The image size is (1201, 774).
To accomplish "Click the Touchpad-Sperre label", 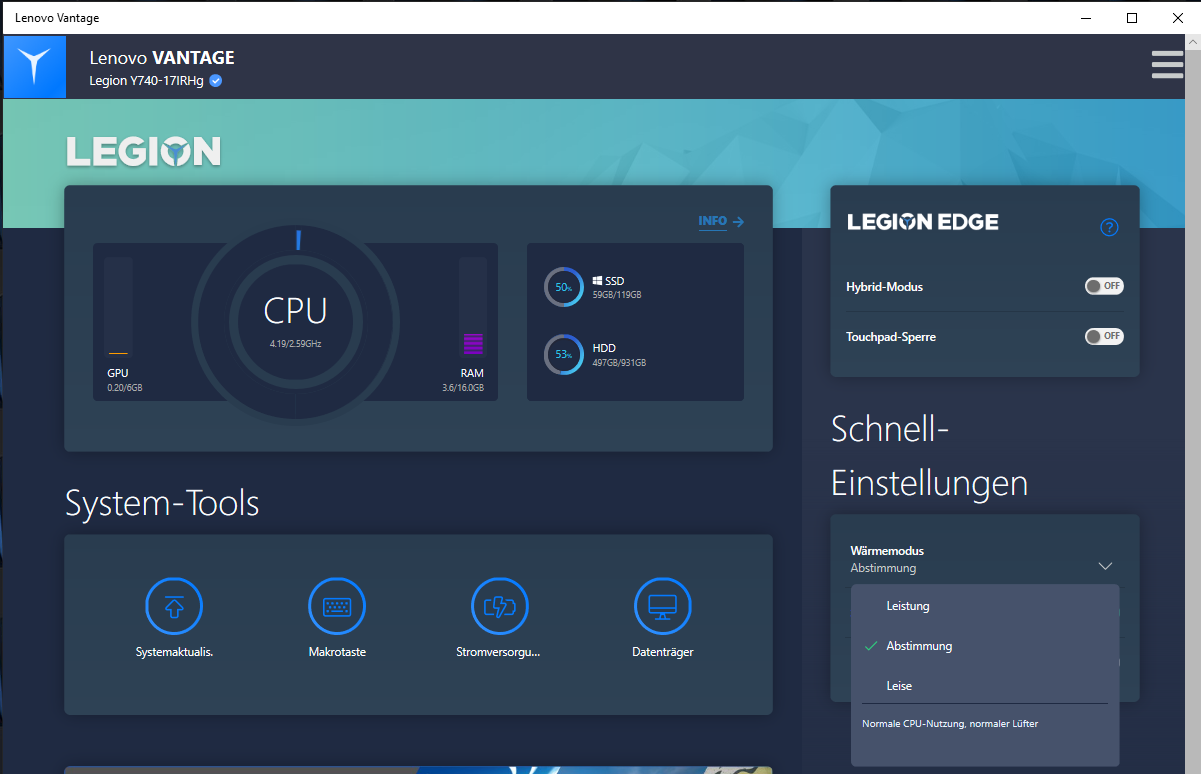I will pyautogui.click(x=891, y=337).
